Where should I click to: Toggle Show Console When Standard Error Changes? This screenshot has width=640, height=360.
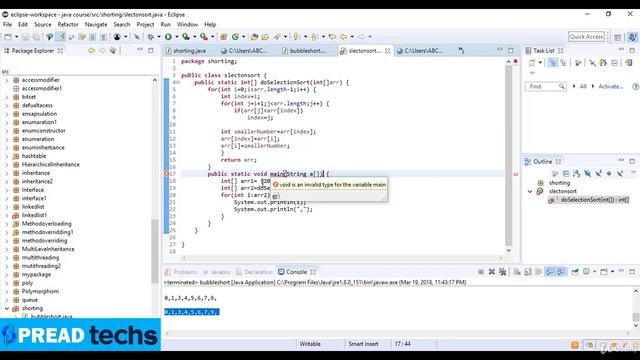[x=561, y=272]
